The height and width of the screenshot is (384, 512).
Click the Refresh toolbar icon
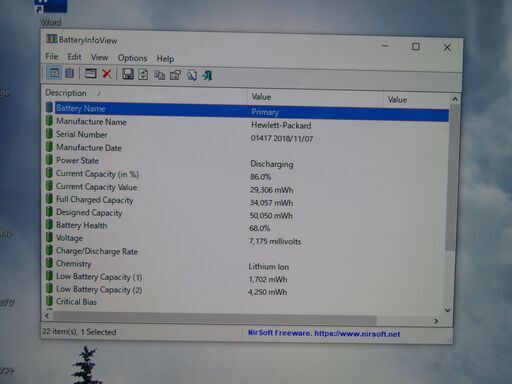click(x=143, y=74)
